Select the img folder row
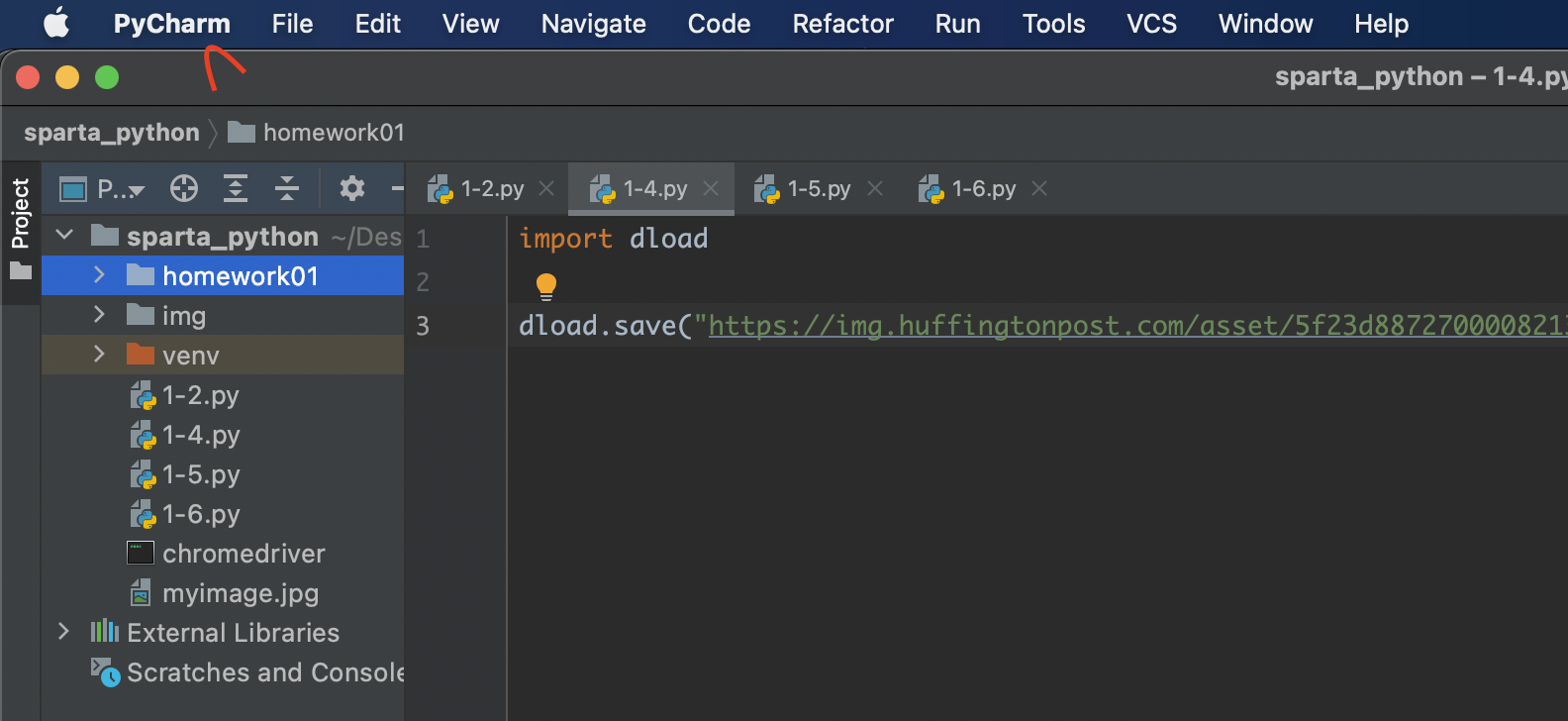Viewport: 1568px width, 721px height. point(223,315)
